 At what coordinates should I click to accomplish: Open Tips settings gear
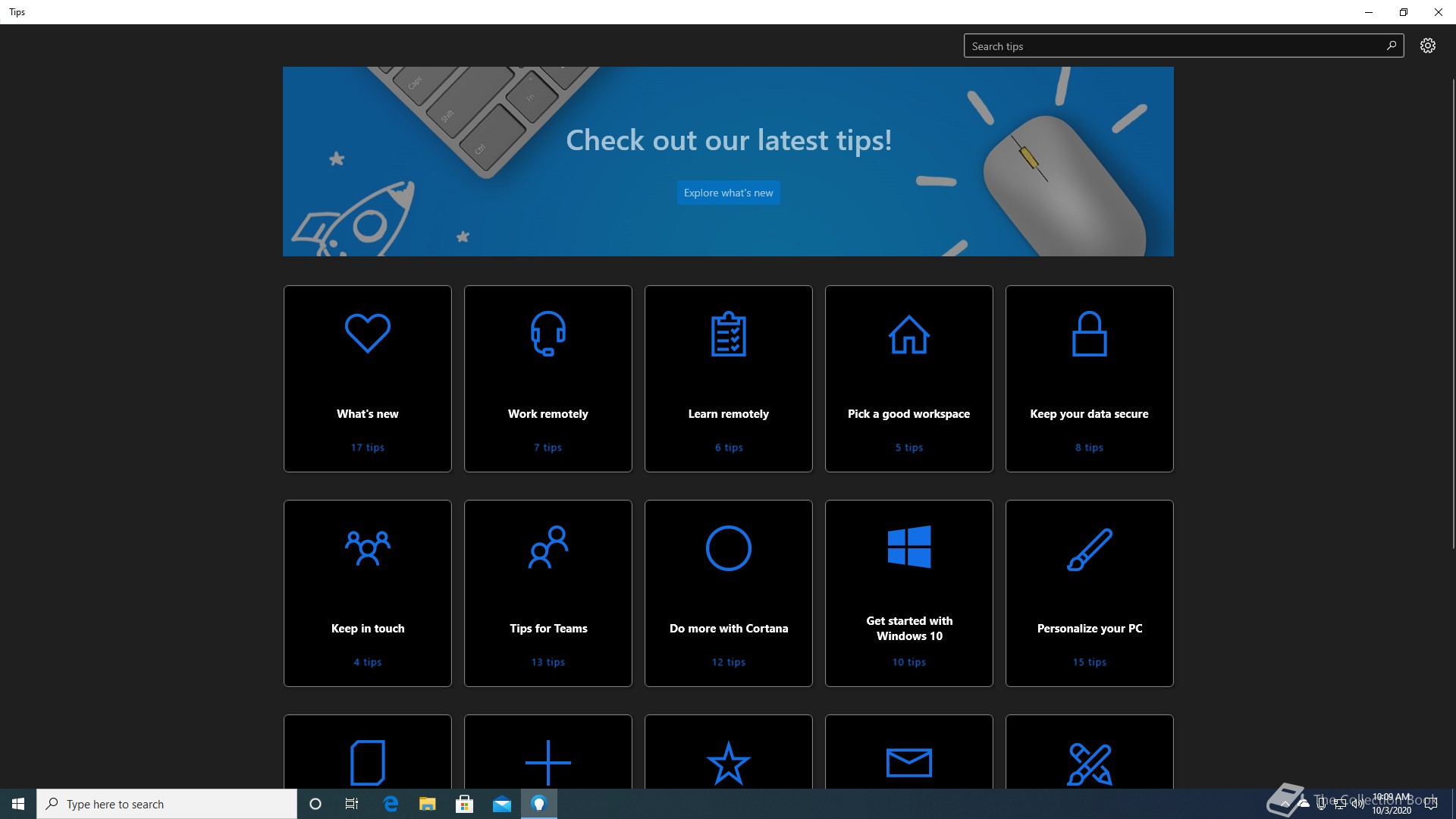coord(1428,45)
